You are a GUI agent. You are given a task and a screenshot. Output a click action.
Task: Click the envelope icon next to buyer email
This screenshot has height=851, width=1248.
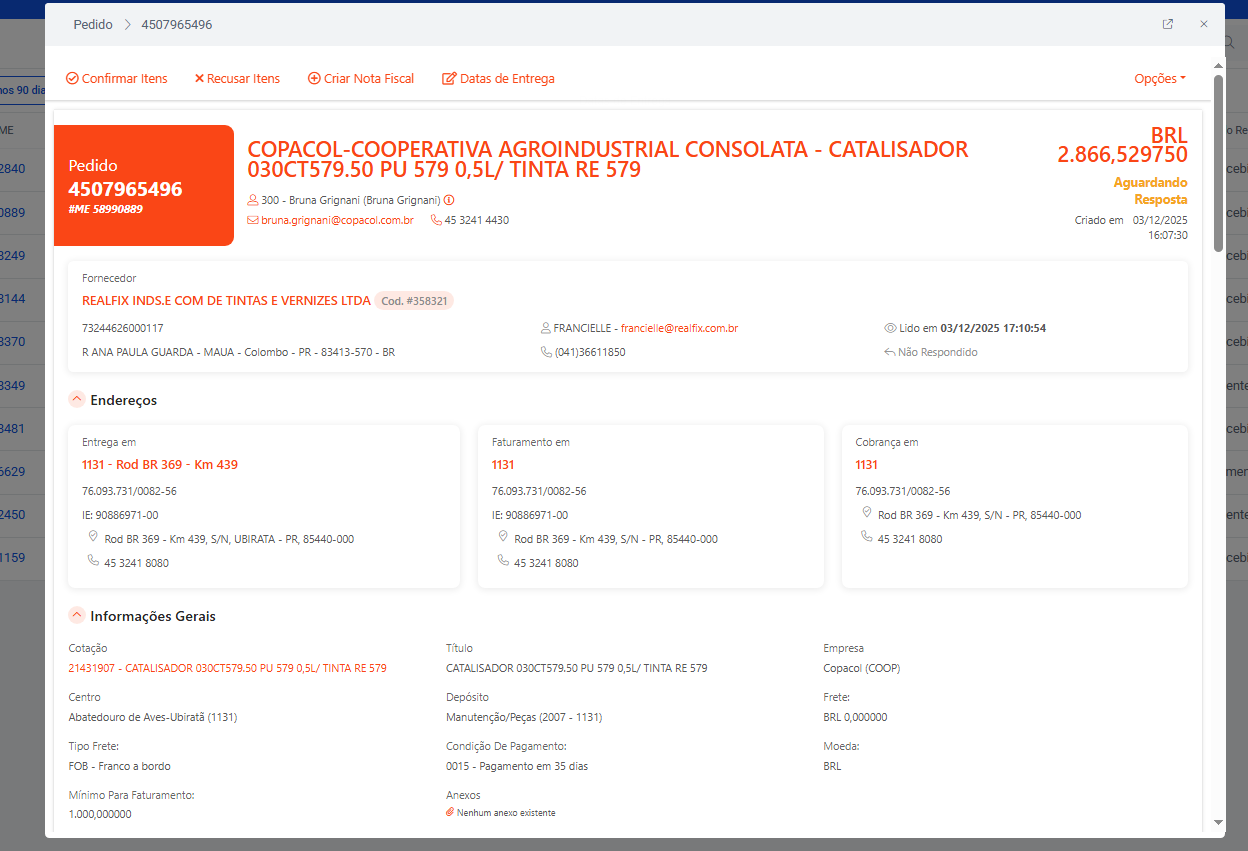253,220
